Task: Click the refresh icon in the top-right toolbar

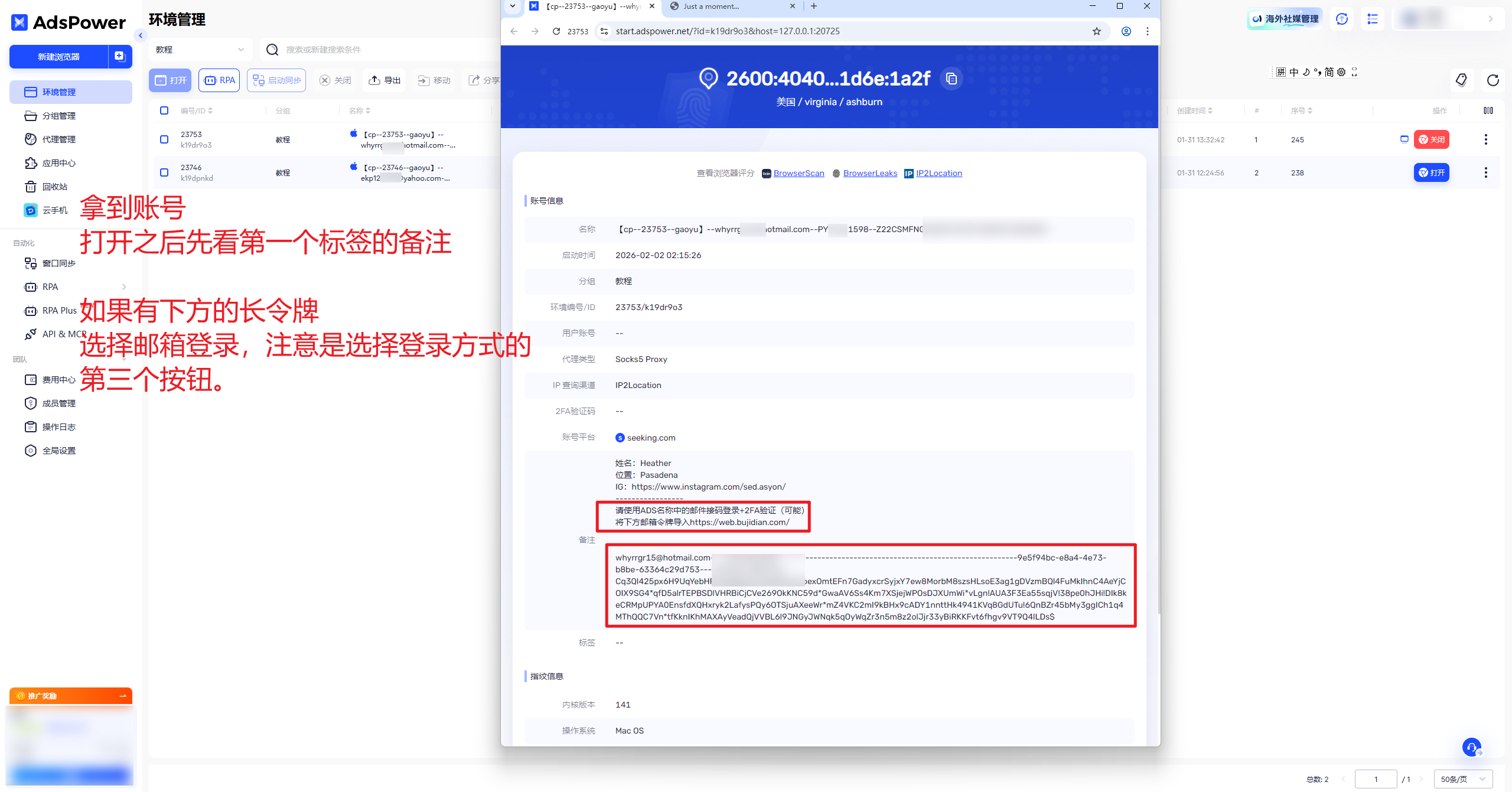Action: click(1493, 80)
